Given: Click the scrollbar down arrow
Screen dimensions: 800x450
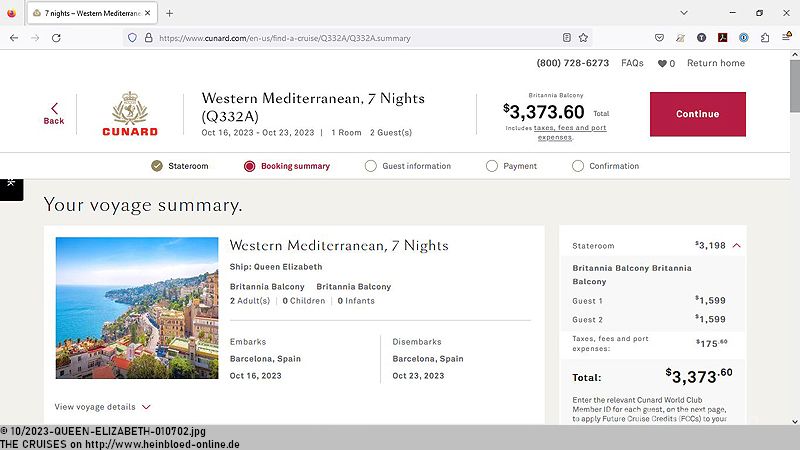Looking at the screenshot, I should click(795, 421).
